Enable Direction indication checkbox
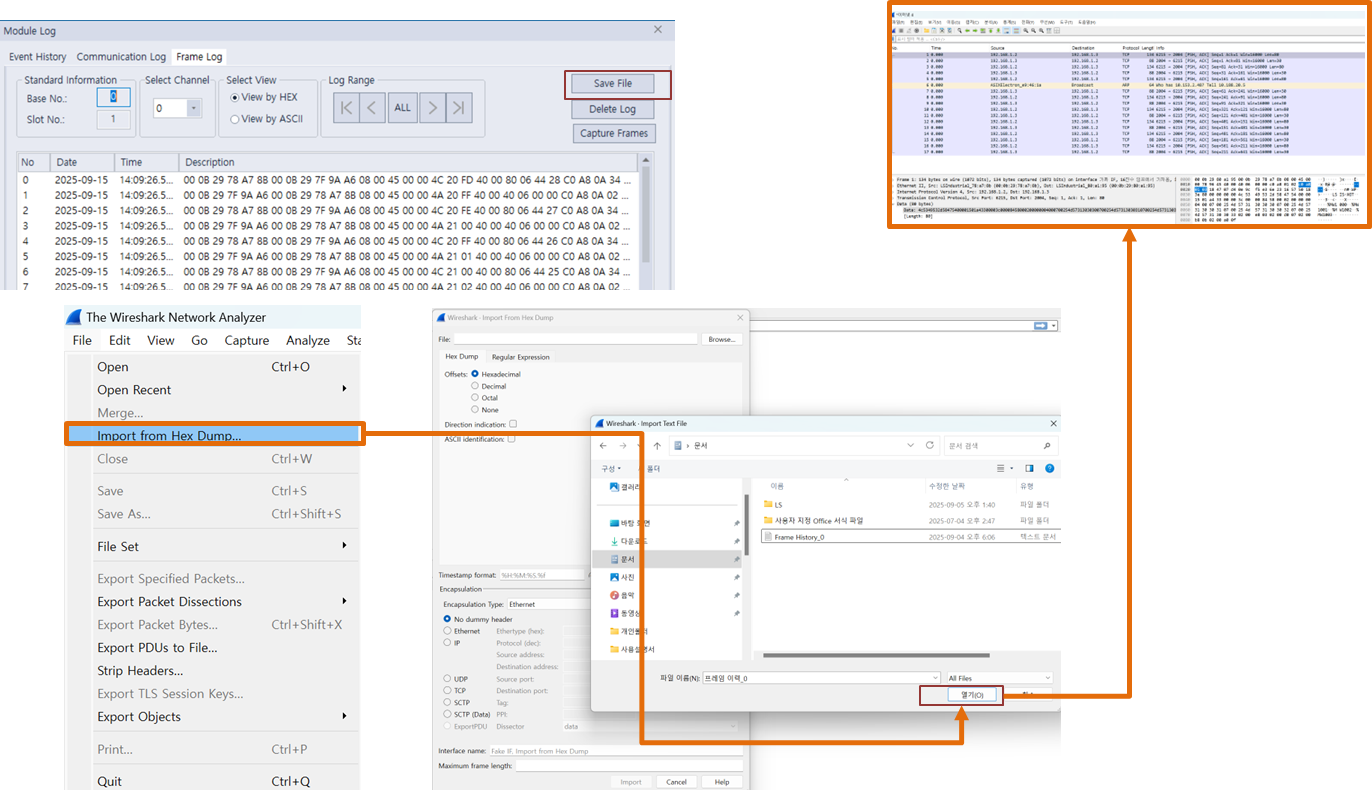The width and height of the screenshot is (1372, 790). [x=513, y=424]
